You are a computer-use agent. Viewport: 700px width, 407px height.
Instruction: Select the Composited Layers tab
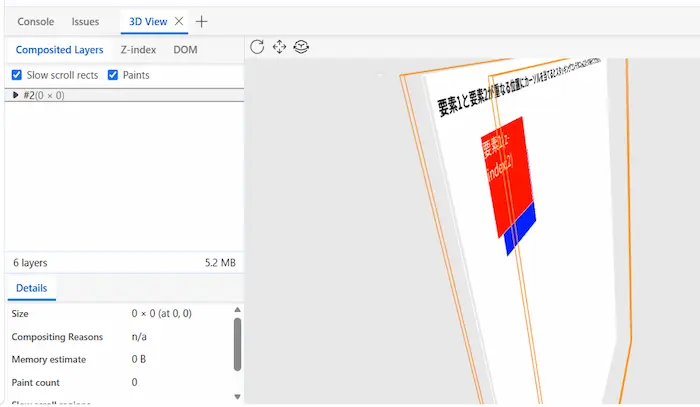[x=59, y=50]
